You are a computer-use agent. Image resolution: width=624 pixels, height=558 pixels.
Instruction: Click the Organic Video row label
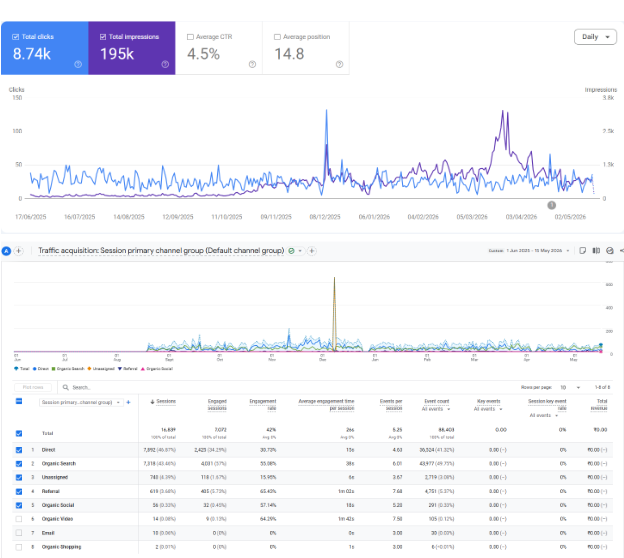click(x=57, y=519)
